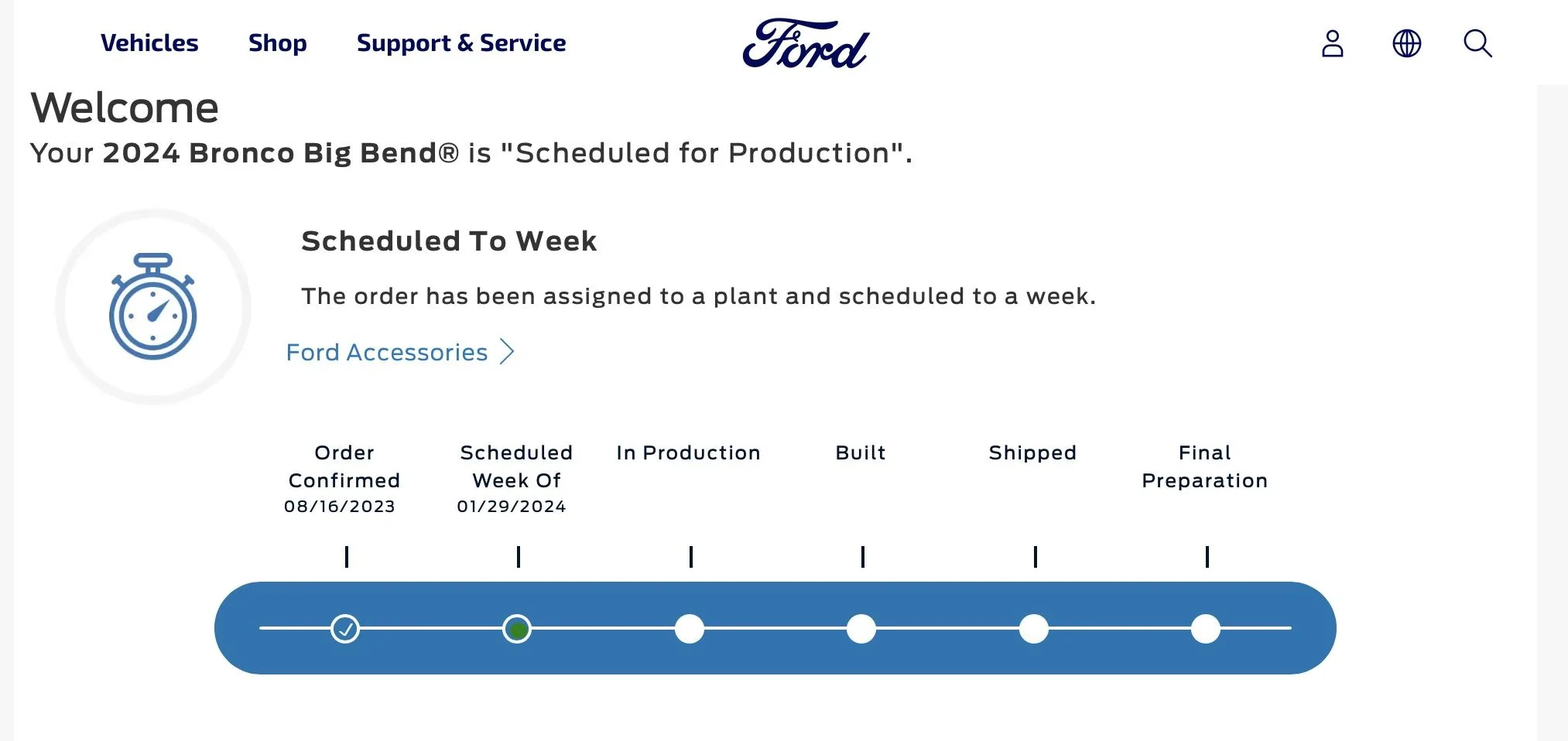Image resolution: width=1568 pixels, height=741 pixels.
Task: Click the chevron beside Ford Accessories
Action: coord(507,352)
